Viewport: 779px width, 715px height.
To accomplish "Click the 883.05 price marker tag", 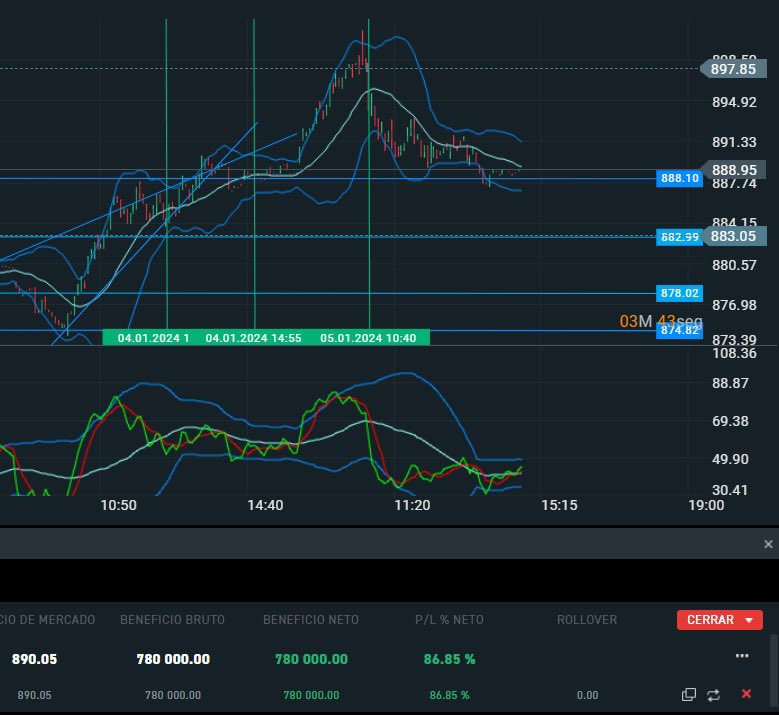I will [733, 236].
